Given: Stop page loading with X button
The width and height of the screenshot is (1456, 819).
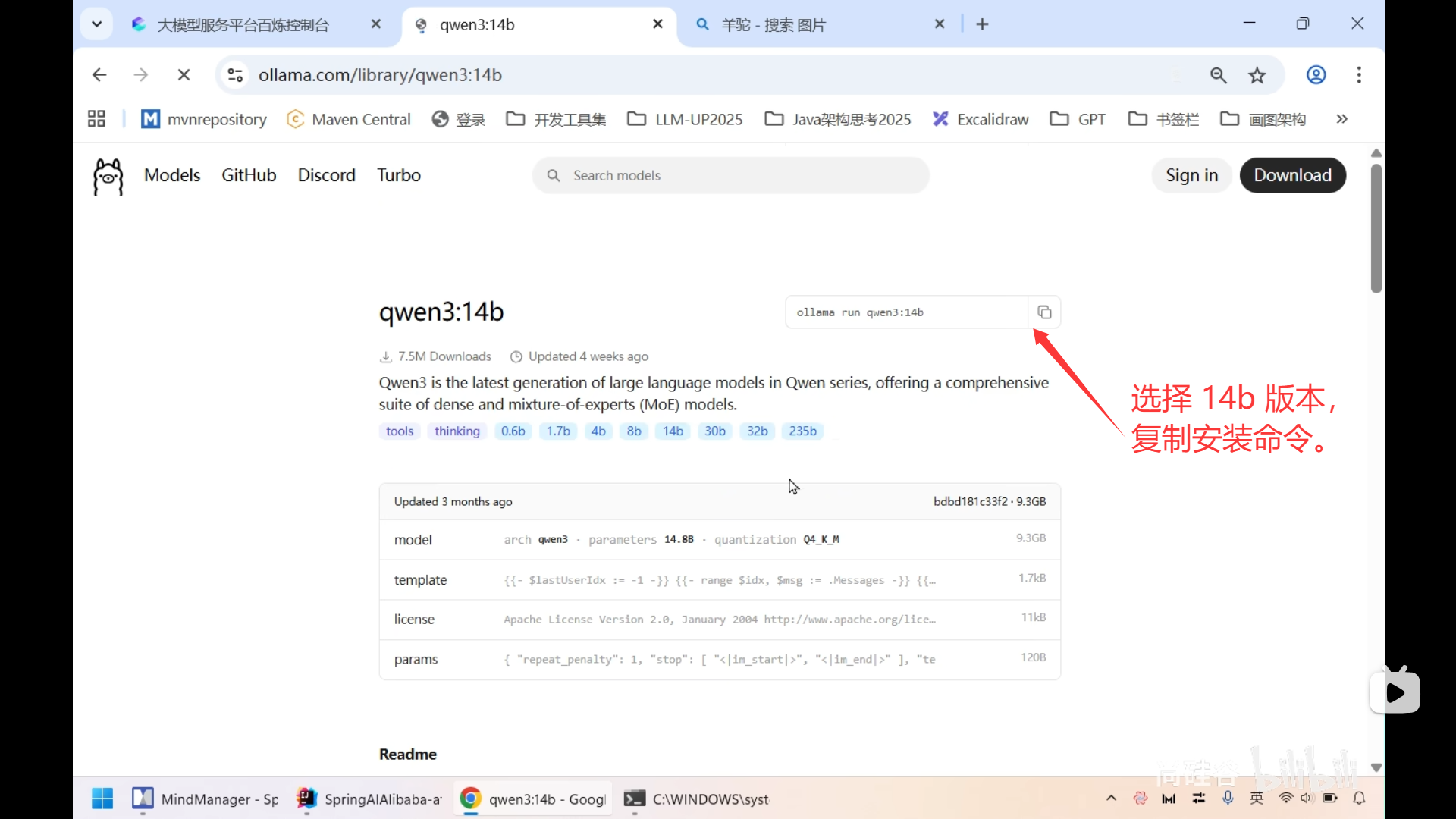Looking at the screenshot, I should point(184,75).
